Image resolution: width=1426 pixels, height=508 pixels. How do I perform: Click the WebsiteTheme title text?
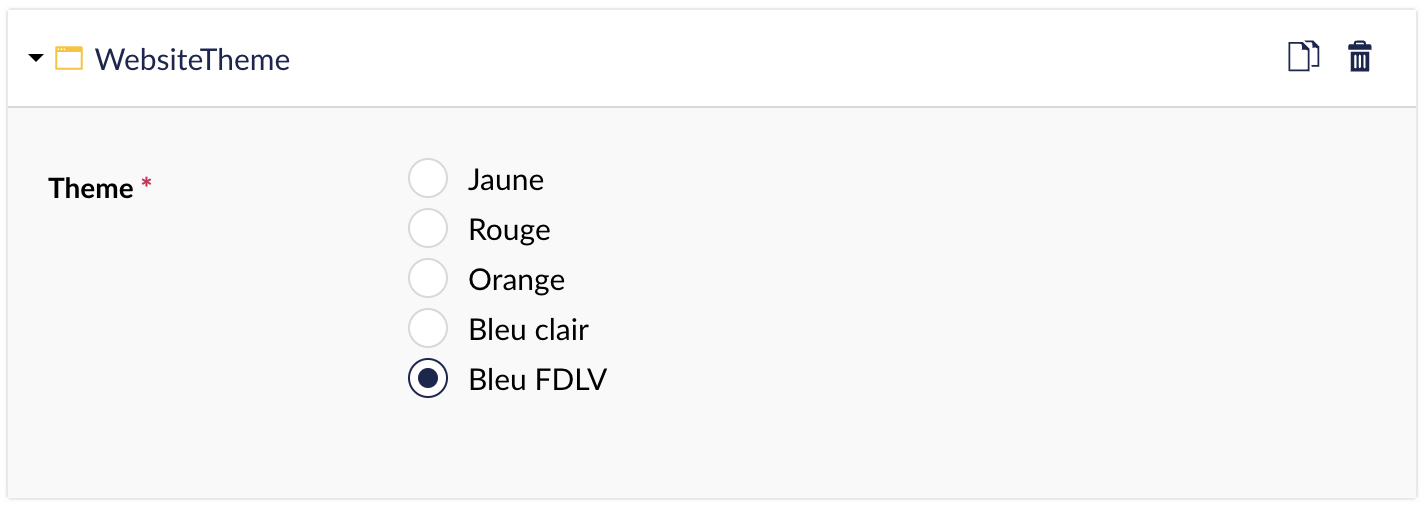(192, 59)
